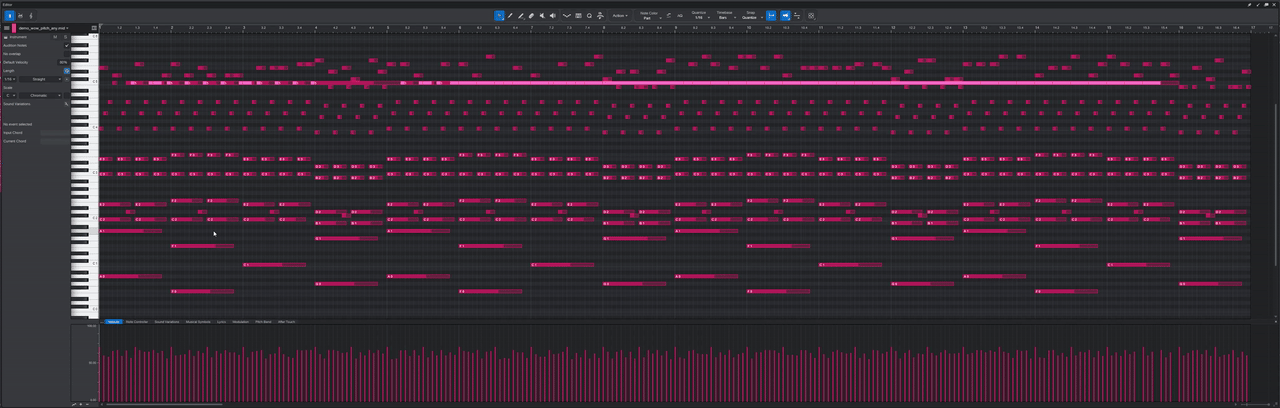
Task: Select the Eraser tool
Action: point(531,16)
